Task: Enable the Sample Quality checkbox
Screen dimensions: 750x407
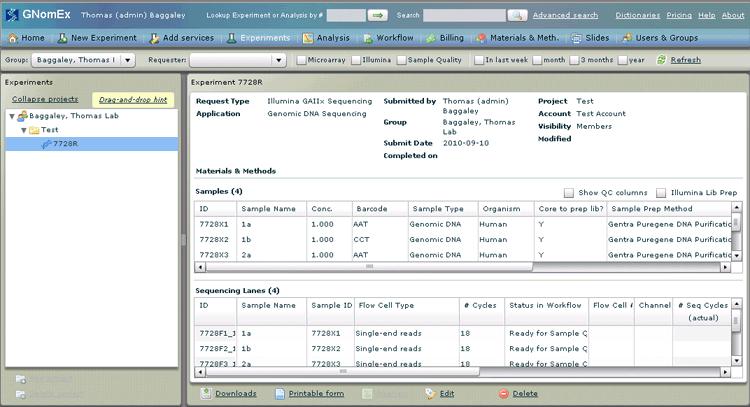Action: [x=402, y=60]
